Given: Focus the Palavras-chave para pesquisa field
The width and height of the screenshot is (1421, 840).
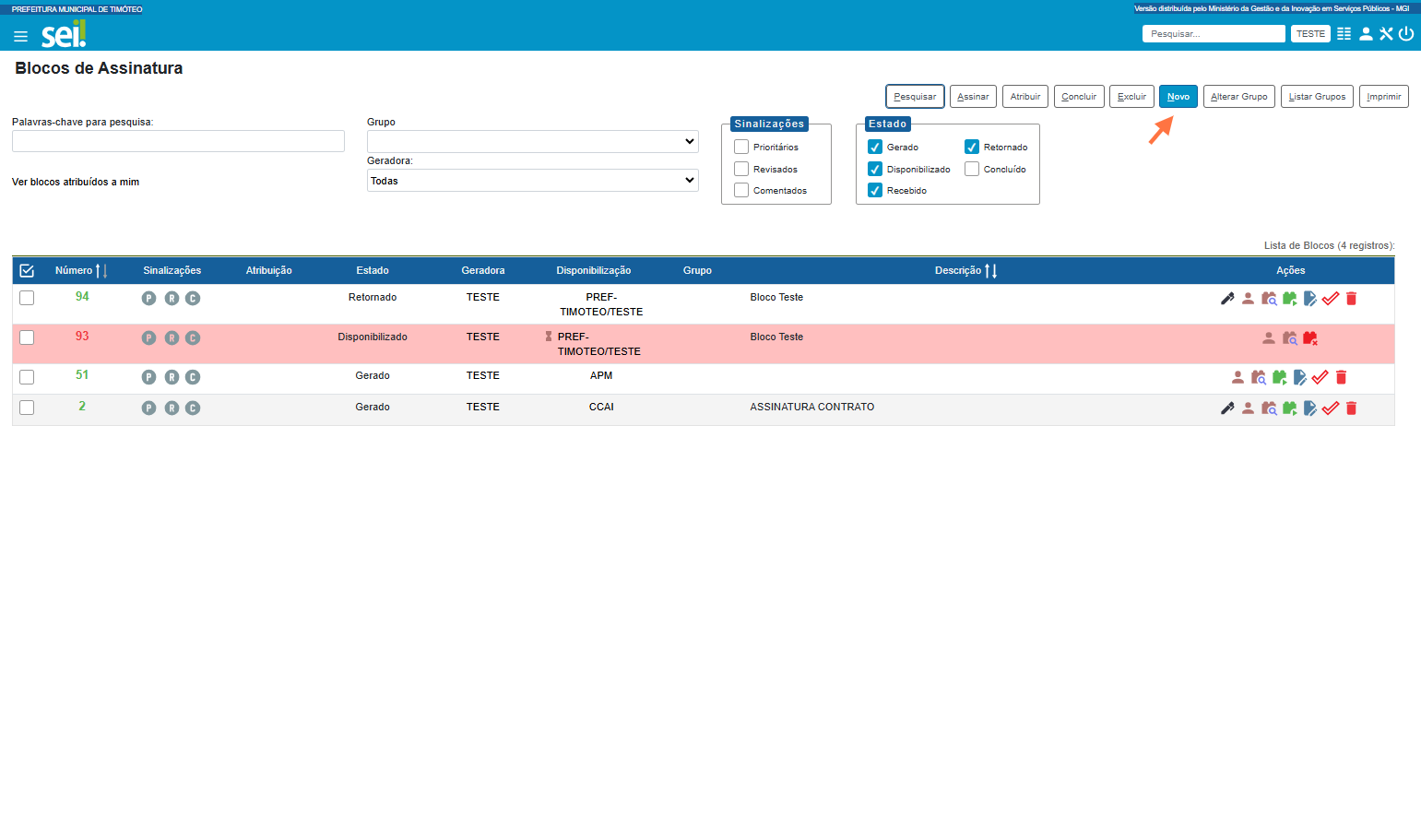Looking at the screenshot, I should (x=178, y=141).
